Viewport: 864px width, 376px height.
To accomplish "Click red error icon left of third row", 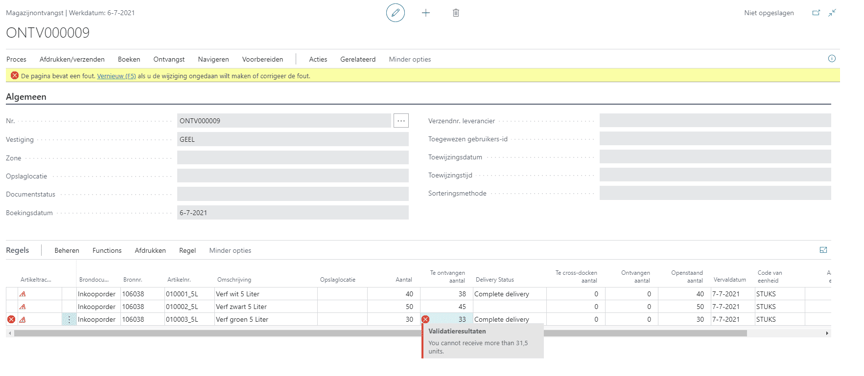I will click(x=10, y=319).
